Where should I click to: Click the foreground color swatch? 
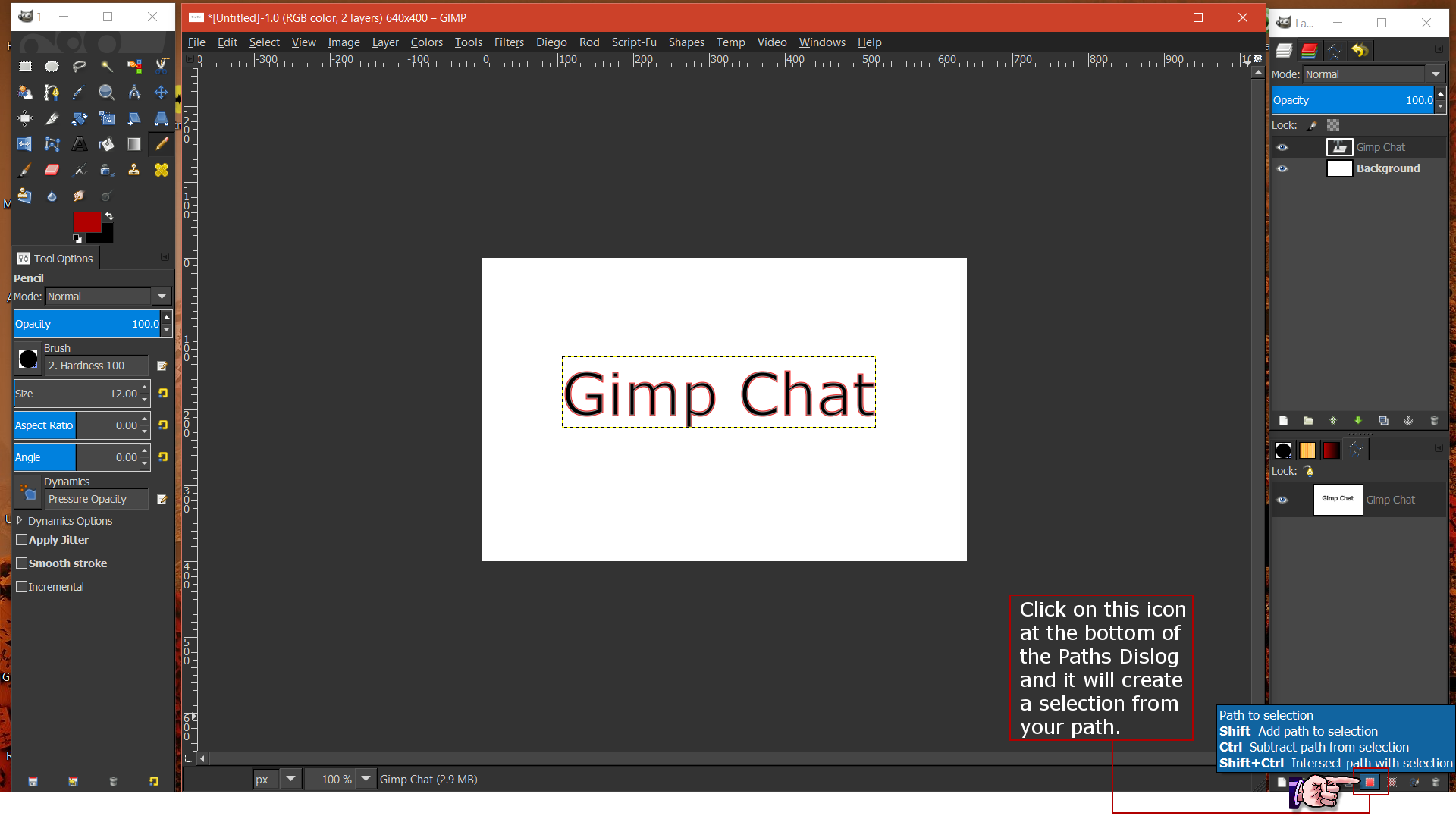click(86, 222)
